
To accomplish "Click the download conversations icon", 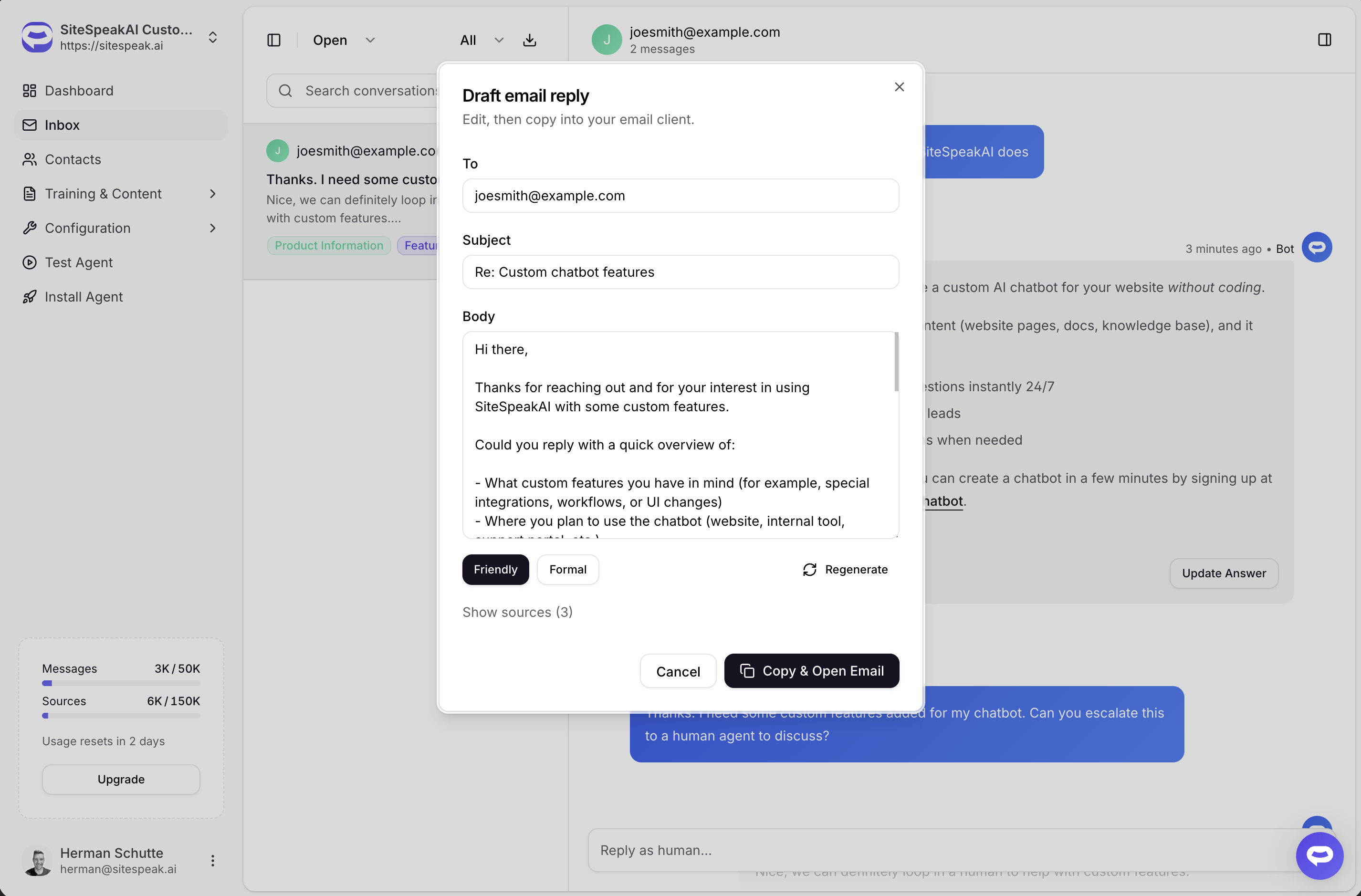I will (x=530, y=40).
